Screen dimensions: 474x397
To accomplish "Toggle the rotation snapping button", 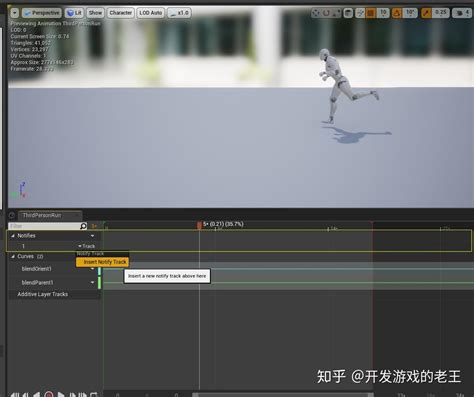I will 397,13.
